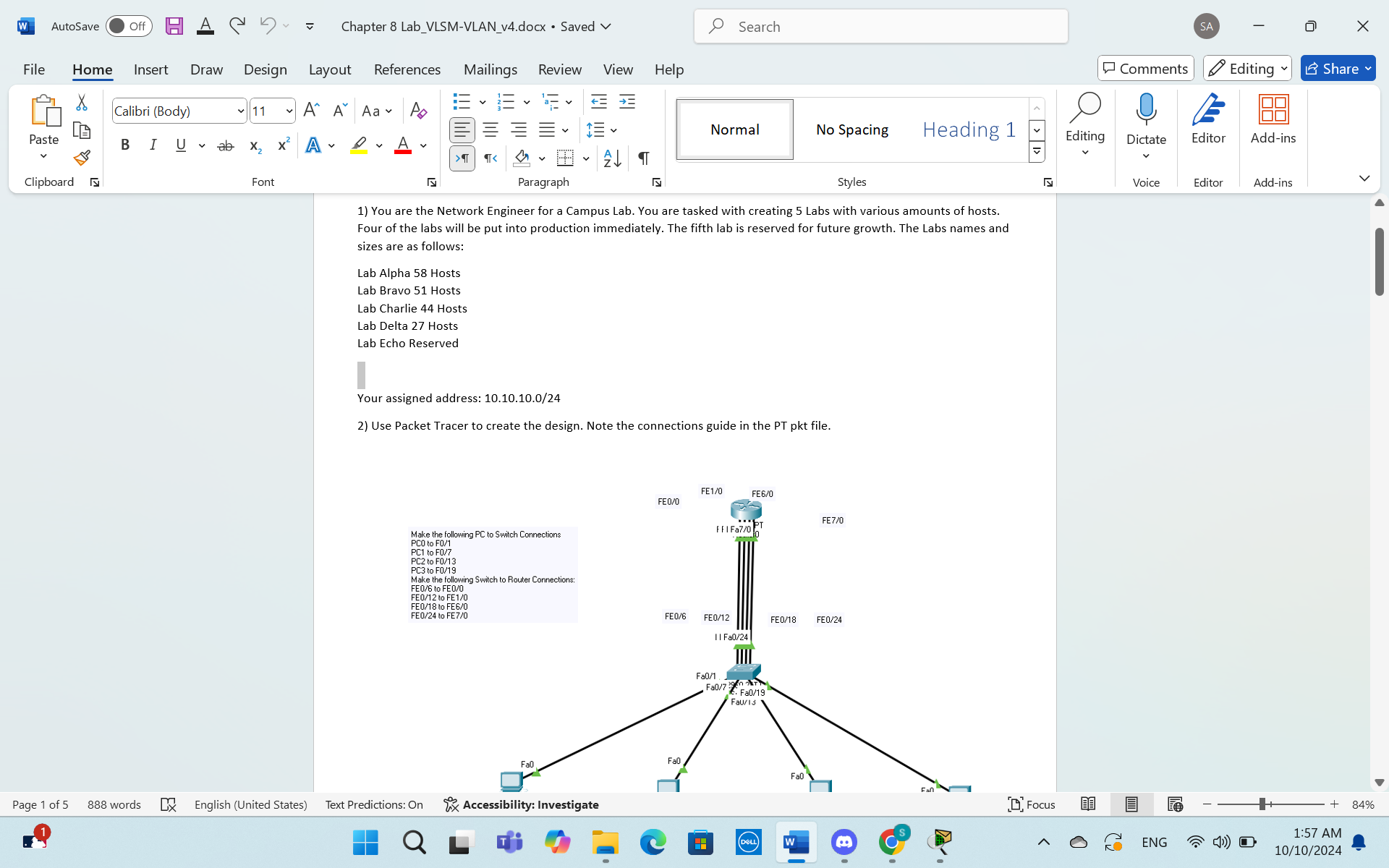The height and width of the screenshot is (868, 1389).
Task: Open the References tab
Action: (407, 69)
